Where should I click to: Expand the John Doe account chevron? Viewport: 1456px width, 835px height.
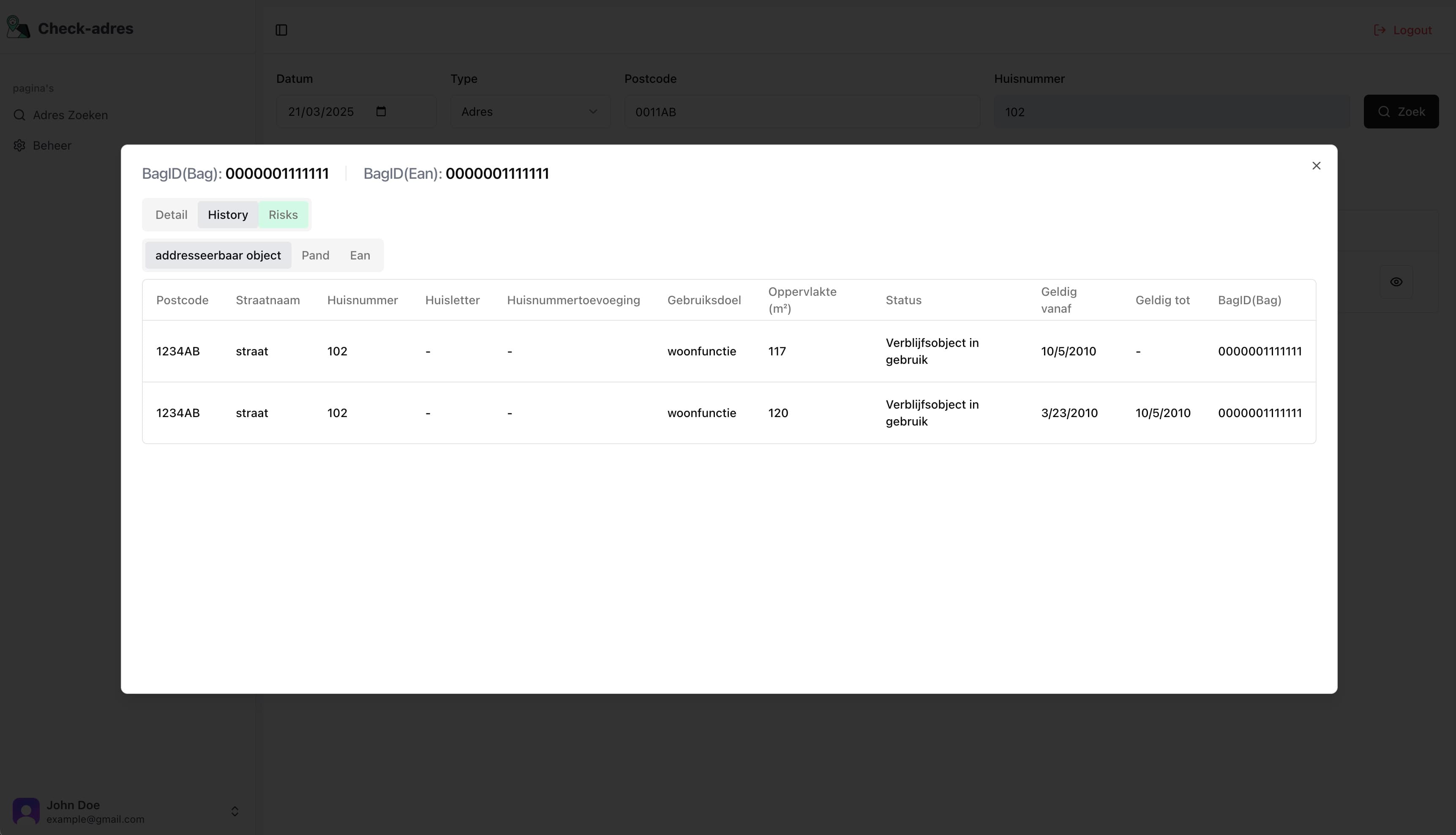[x=234, y=811]
